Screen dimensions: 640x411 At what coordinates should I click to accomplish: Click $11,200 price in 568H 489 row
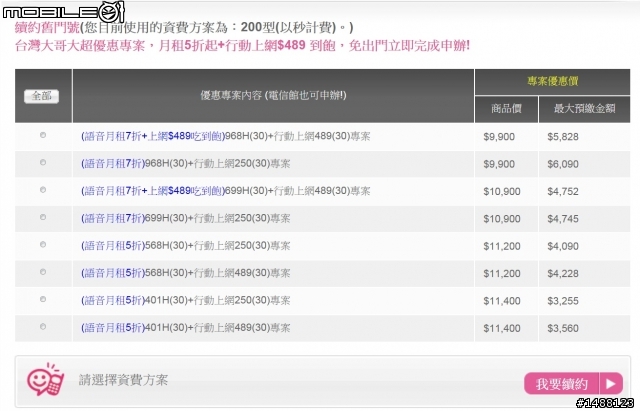point(502,273)
